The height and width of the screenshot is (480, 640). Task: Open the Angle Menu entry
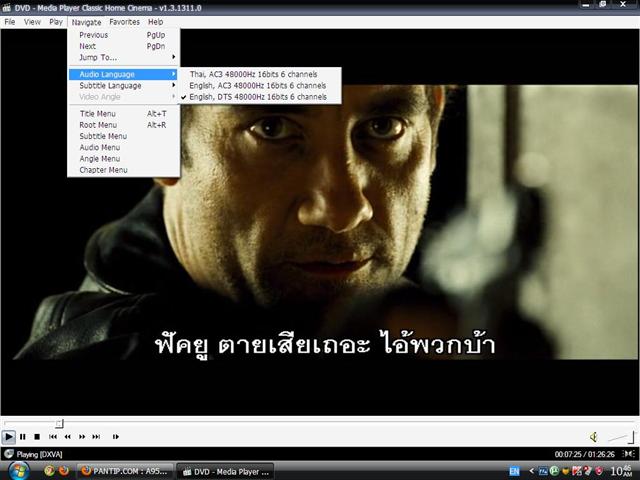[123, 159]
